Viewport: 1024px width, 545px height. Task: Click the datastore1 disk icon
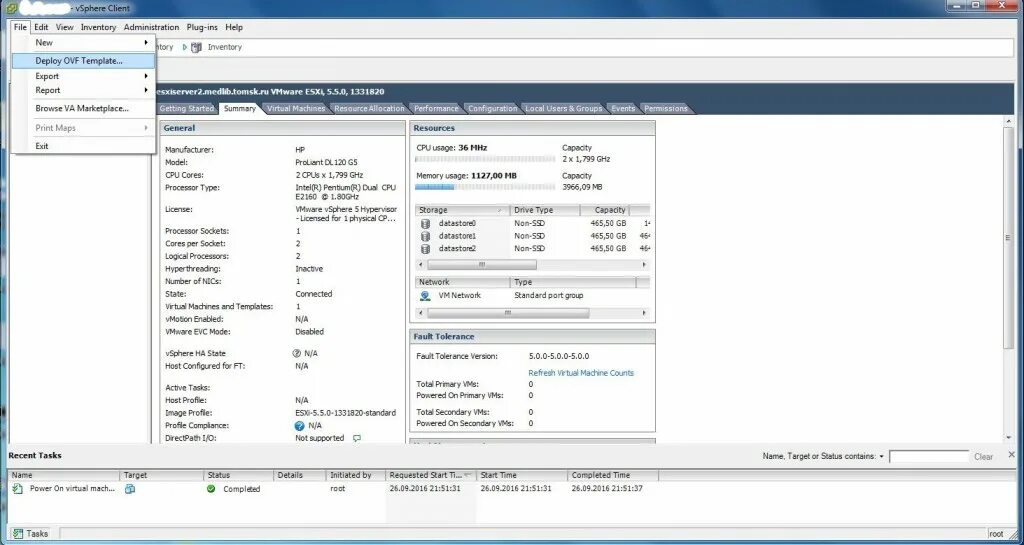pyautogui.click(x=426, y=236)
